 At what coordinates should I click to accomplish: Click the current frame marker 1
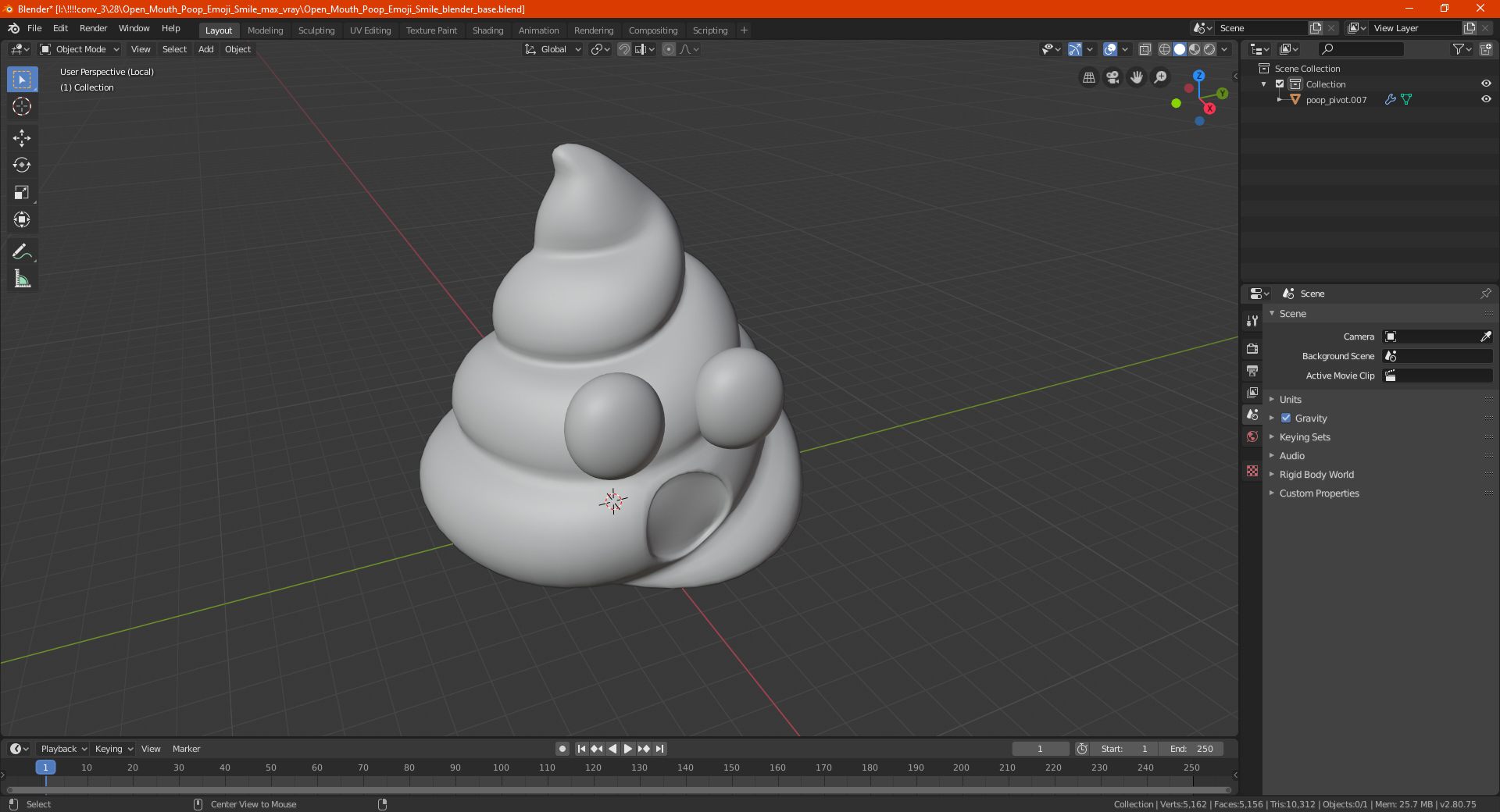[45, 767]
